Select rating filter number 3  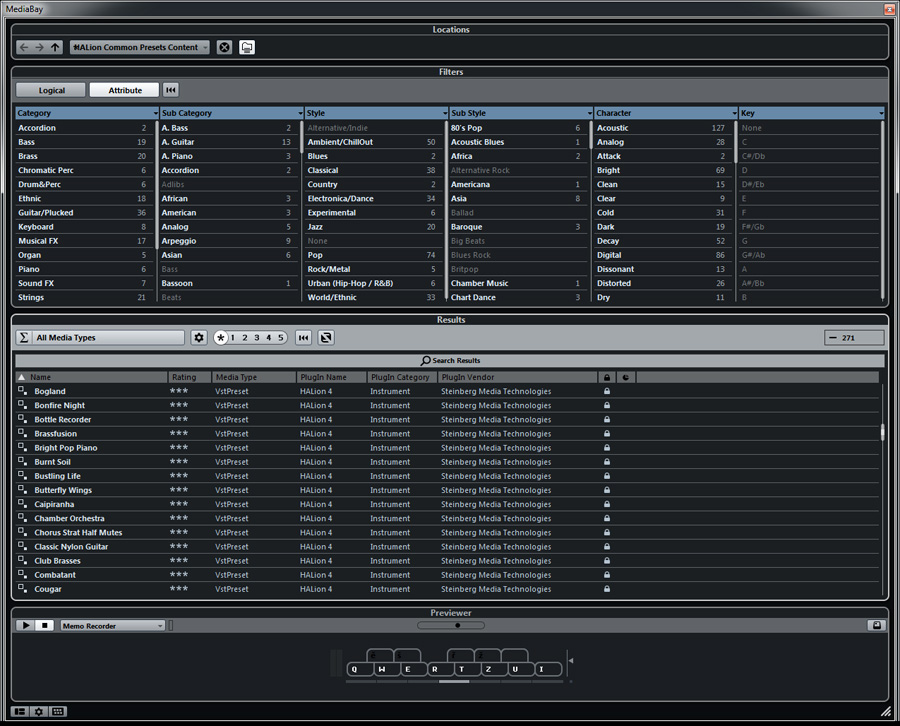point(257,338)
